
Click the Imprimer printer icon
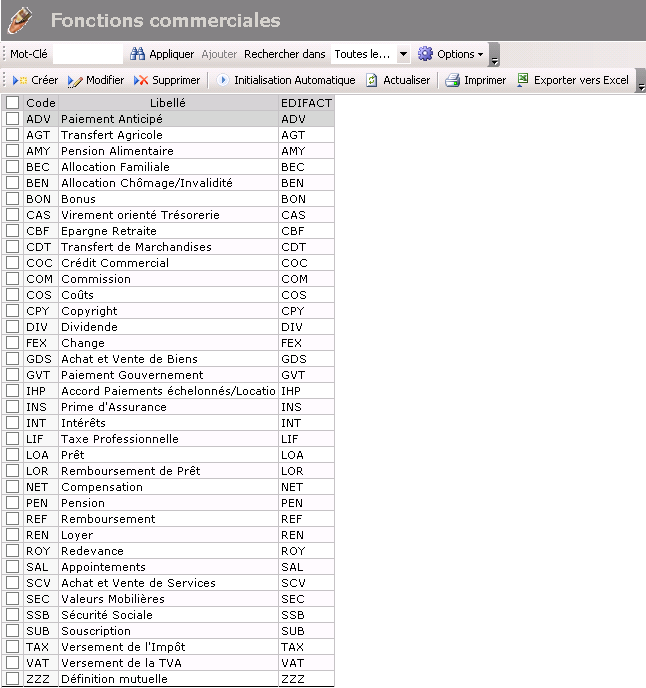[452, 80]
